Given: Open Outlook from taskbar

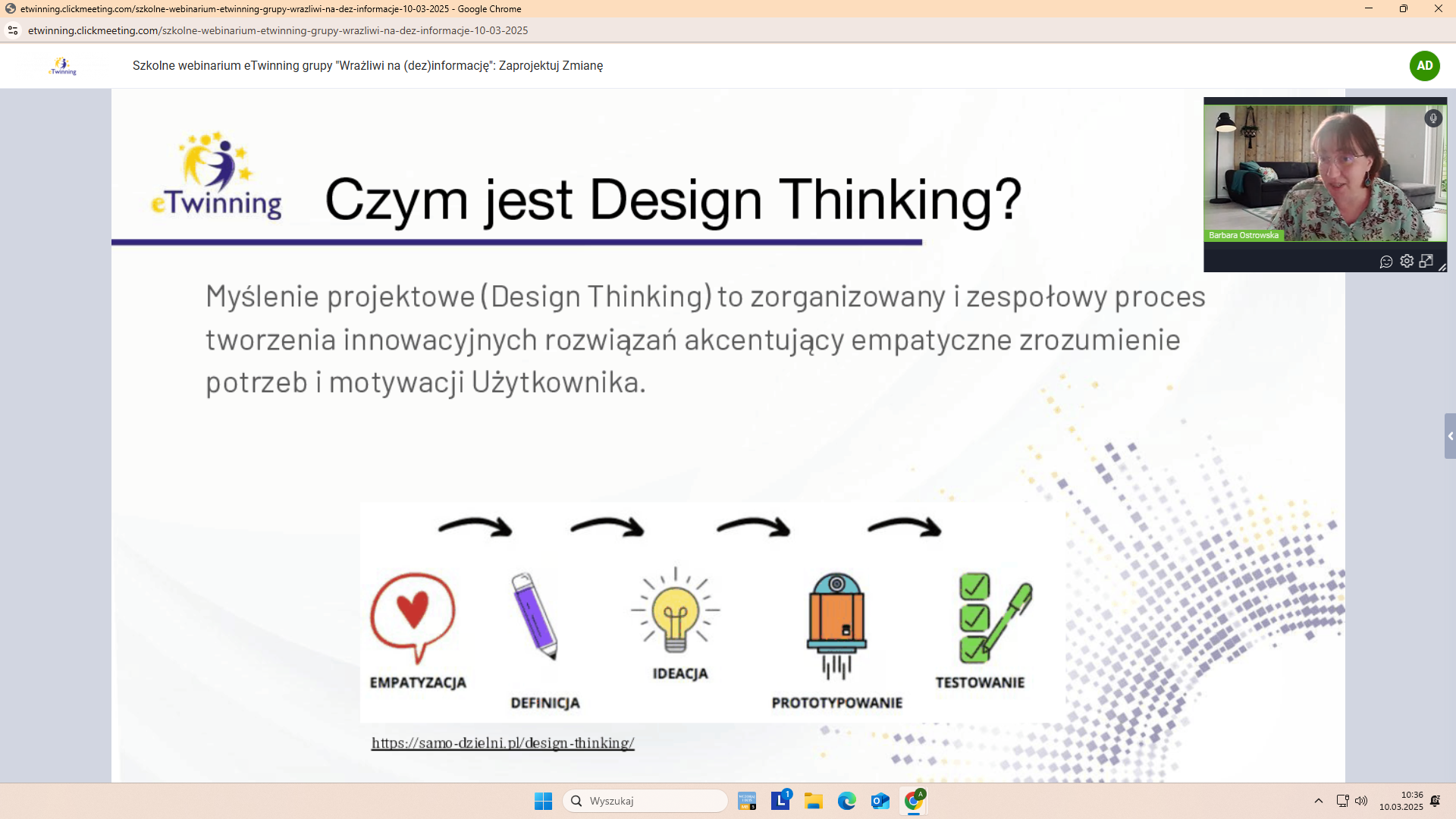Looking at the screenshot, I should point(880,801).
